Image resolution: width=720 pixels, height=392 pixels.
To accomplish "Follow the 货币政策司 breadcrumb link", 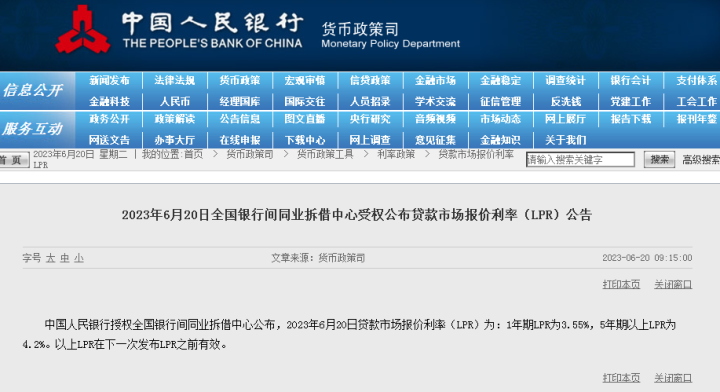I will tap(250, 154).
